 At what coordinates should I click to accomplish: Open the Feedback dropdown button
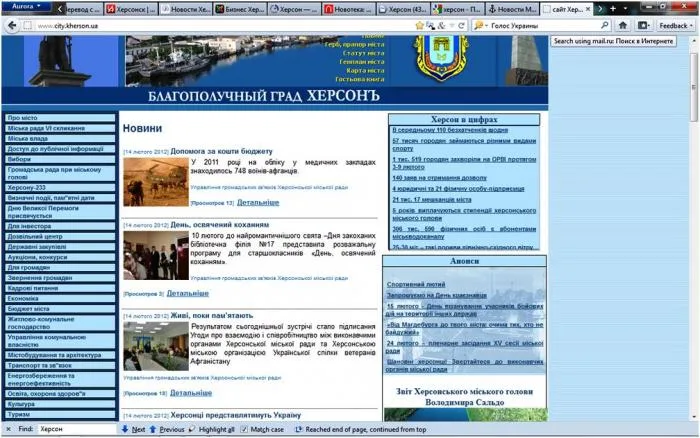click(676, 25)
